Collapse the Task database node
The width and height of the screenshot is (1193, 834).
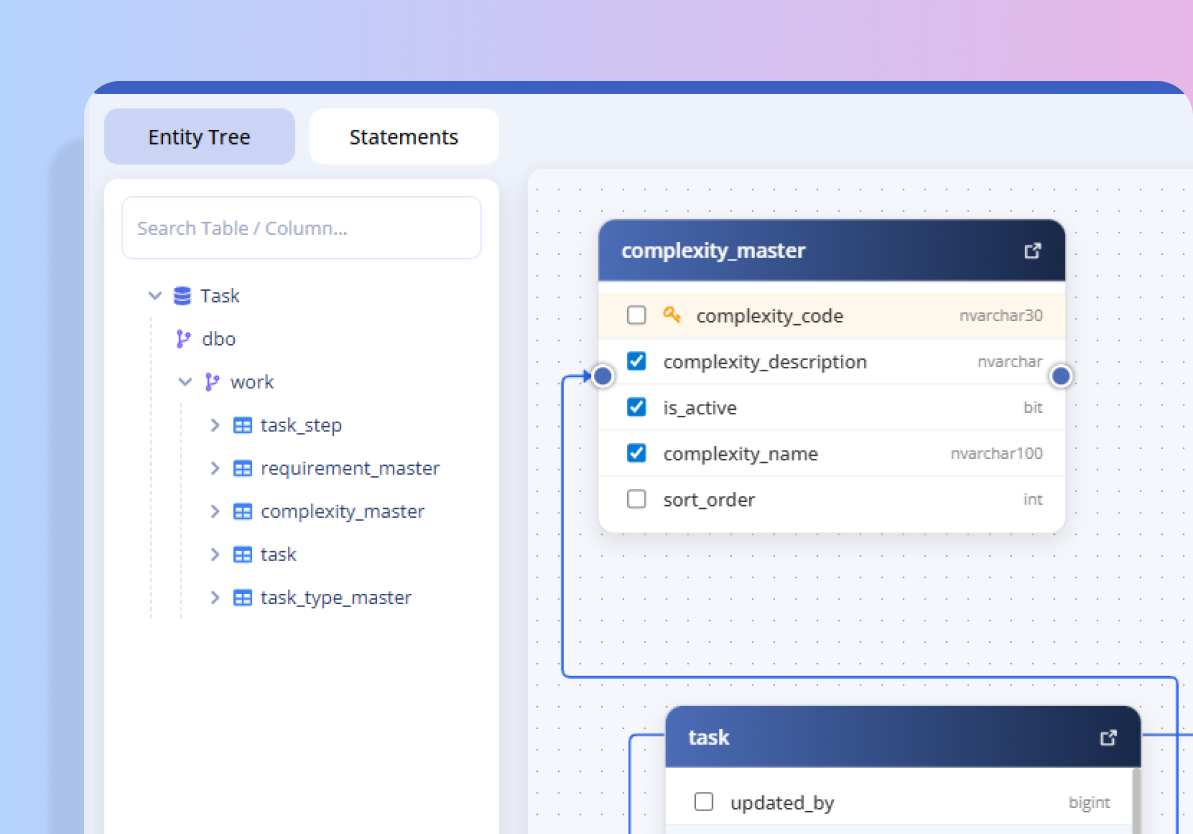(x=155, y=295)
